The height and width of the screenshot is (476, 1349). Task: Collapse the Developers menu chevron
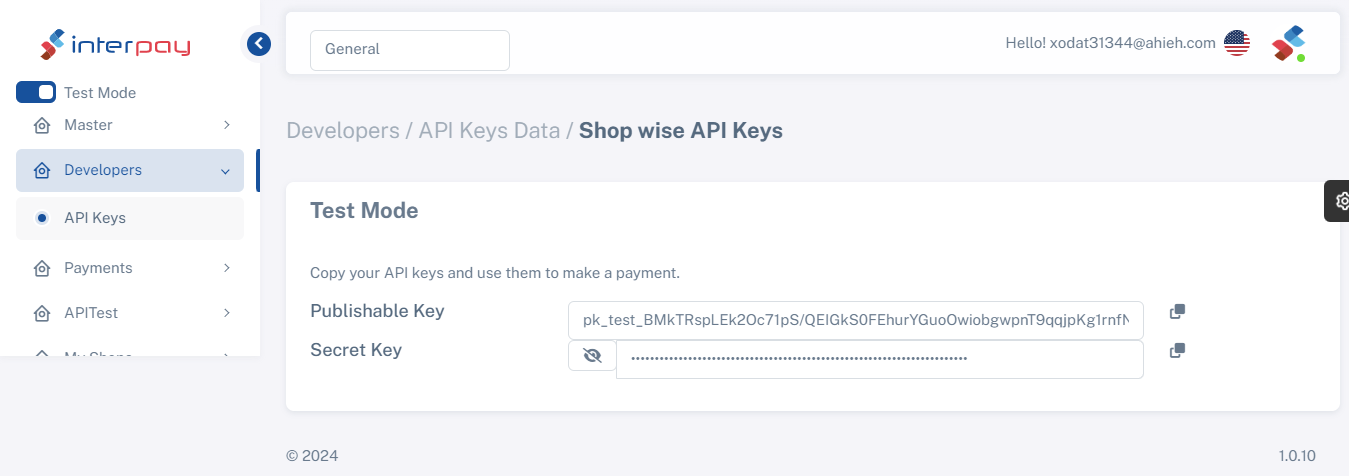tap(225, 171)
